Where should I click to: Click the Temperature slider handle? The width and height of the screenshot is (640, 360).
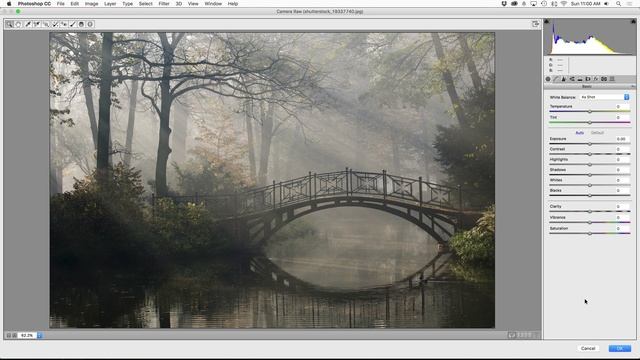click(x=589, y=111)
